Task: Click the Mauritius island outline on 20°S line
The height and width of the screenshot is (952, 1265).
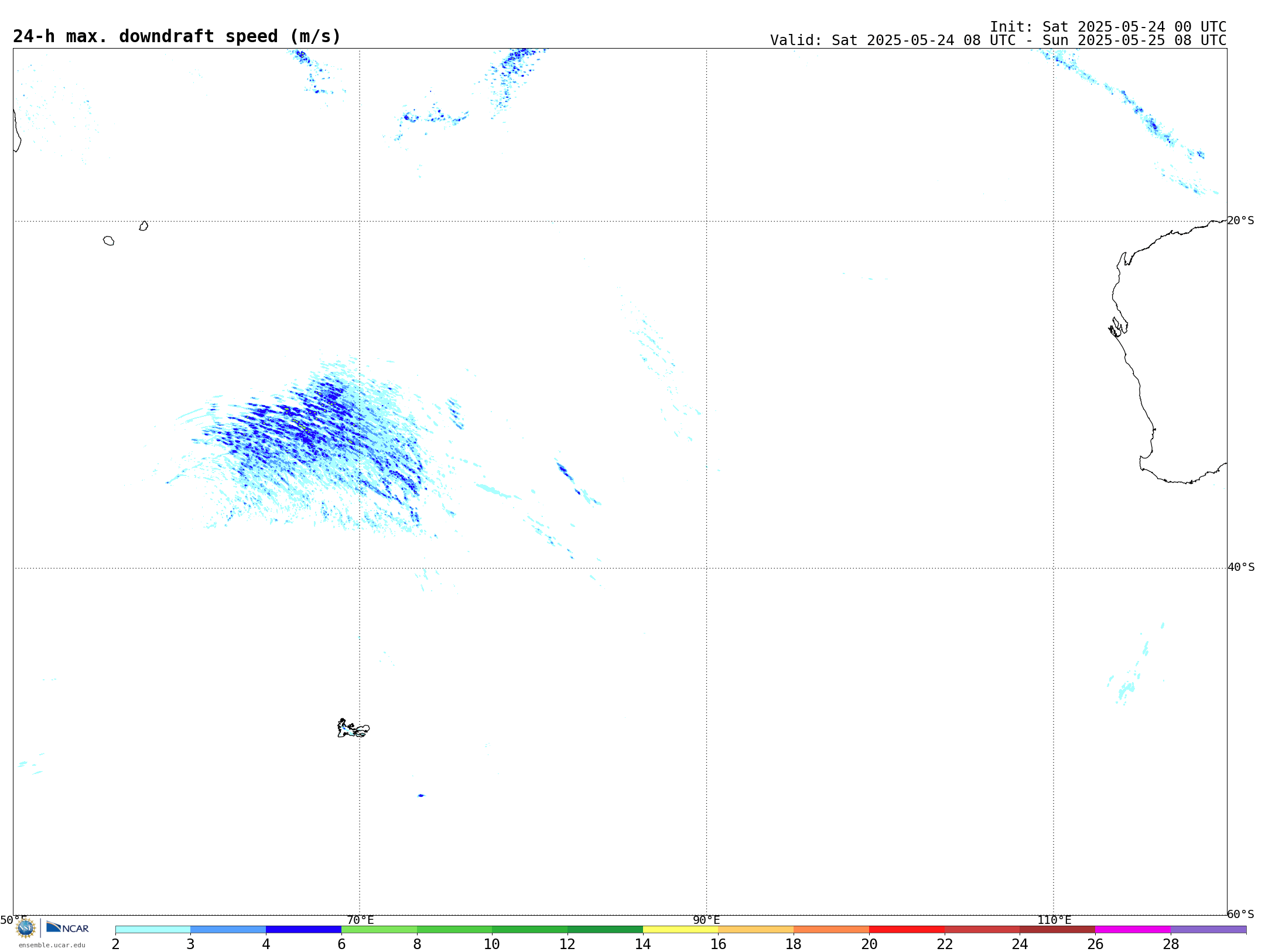Action: pyautogui.click(x=143, y=226)
